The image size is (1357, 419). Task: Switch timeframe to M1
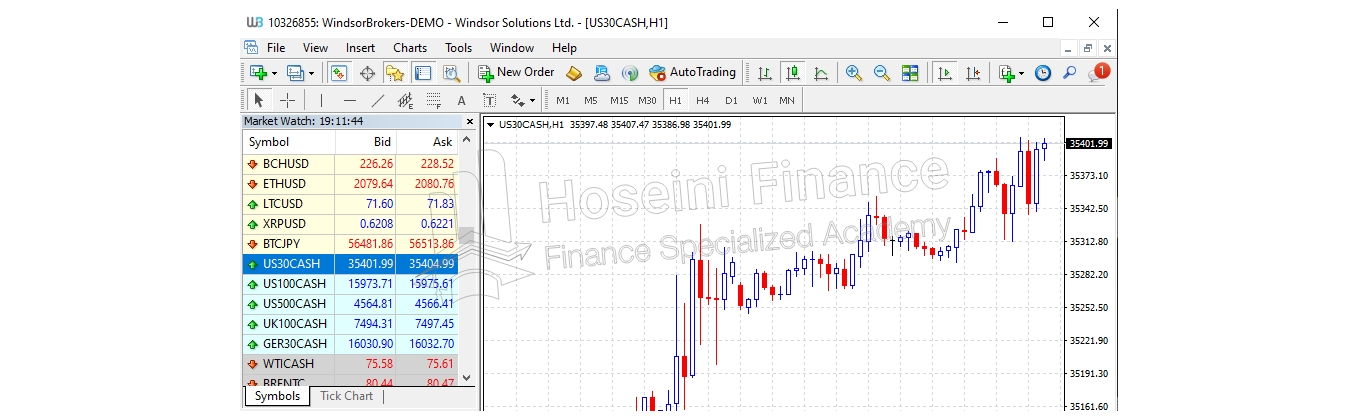[x=563, y=100]
